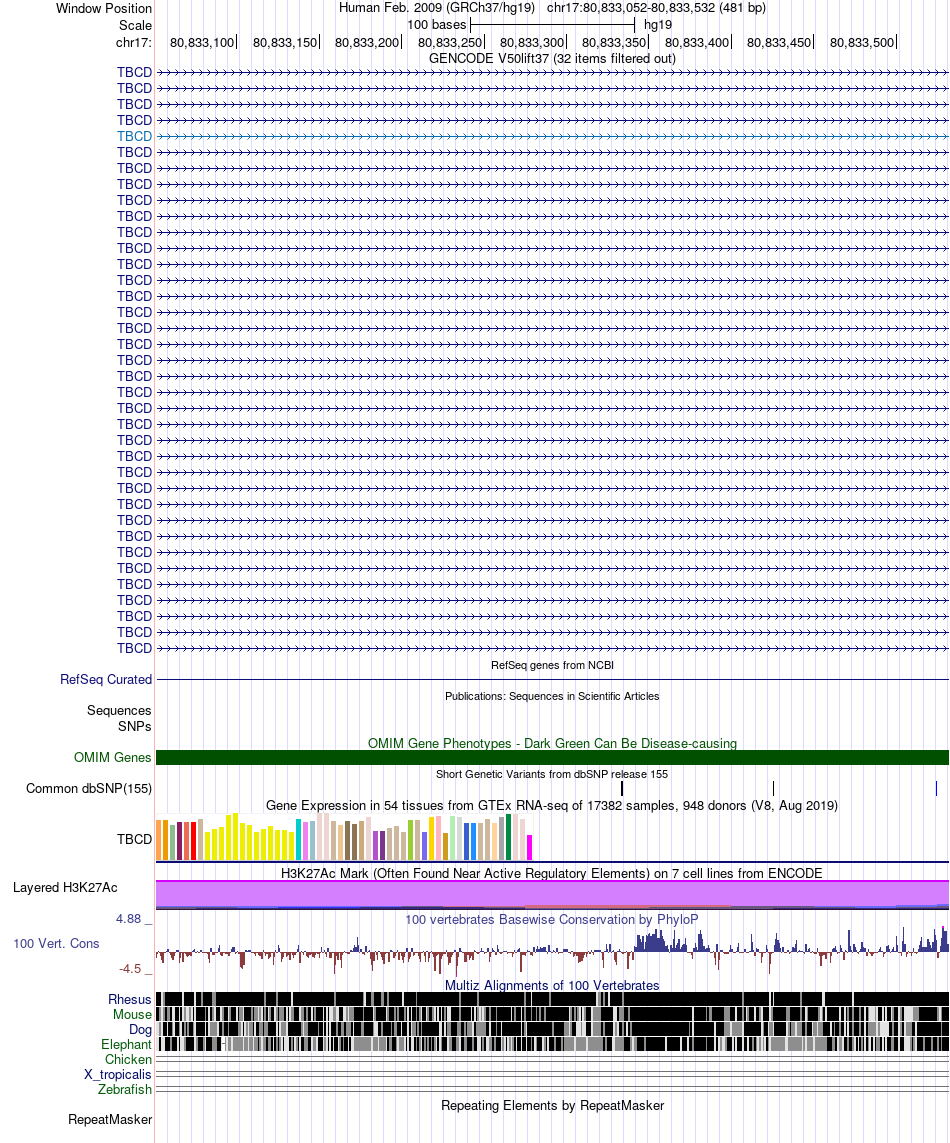The width and height of the screenshot is (950, 1143).
Task: Click the Rhesus alignment row
Action: coord(552,999)
